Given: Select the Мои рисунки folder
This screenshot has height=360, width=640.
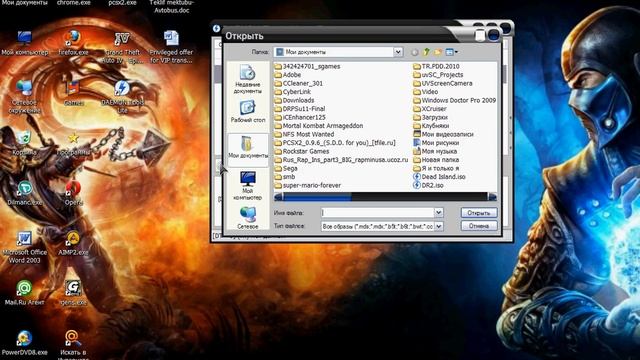Looking at the screenshot, I should (436, 143).
